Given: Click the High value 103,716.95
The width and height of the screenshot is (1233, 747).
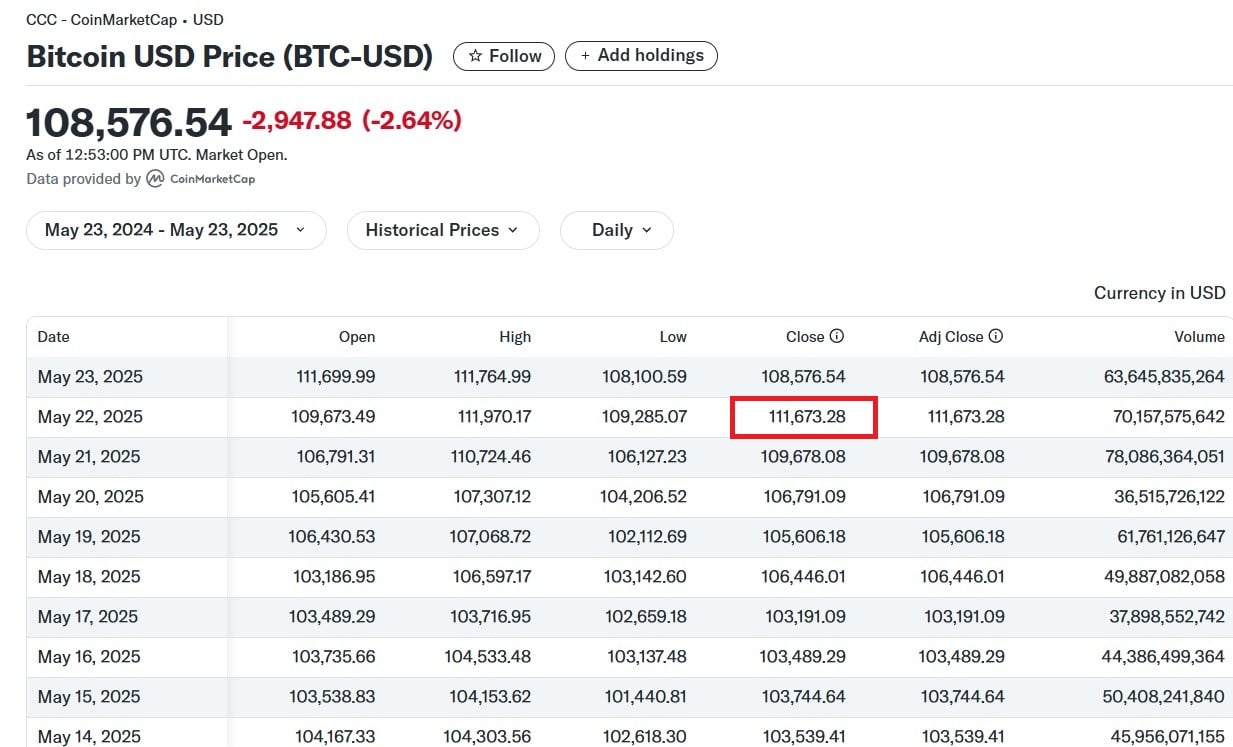Looking at the screenshot, I should [491, 617].
